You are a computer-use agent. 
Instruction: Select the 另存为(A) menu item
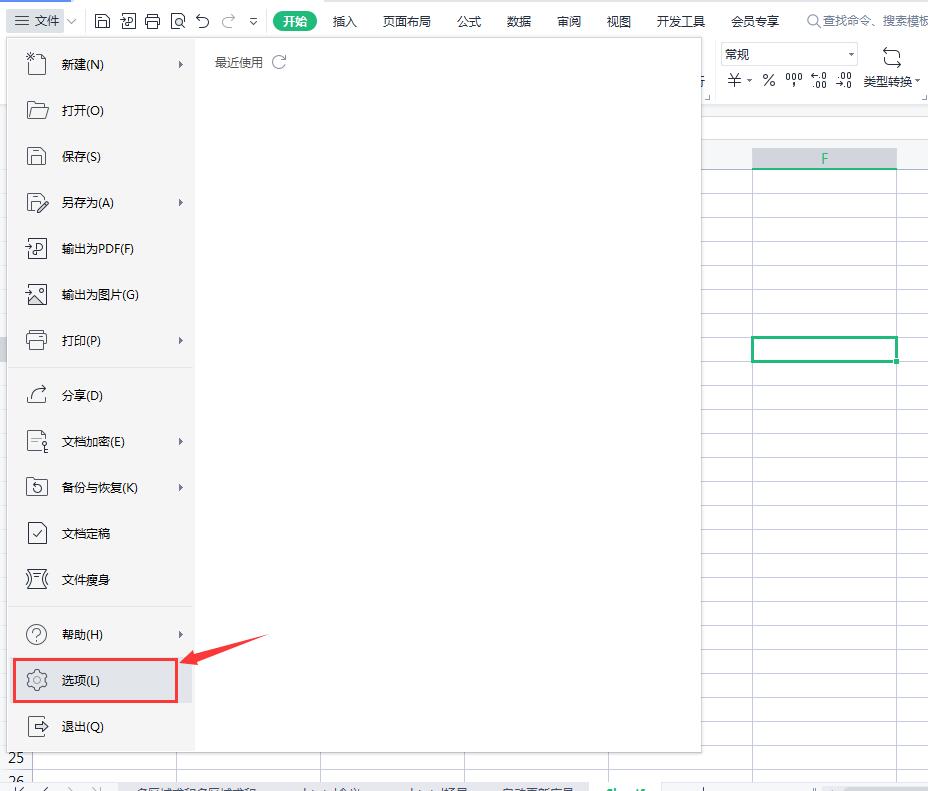coord(100,203)
